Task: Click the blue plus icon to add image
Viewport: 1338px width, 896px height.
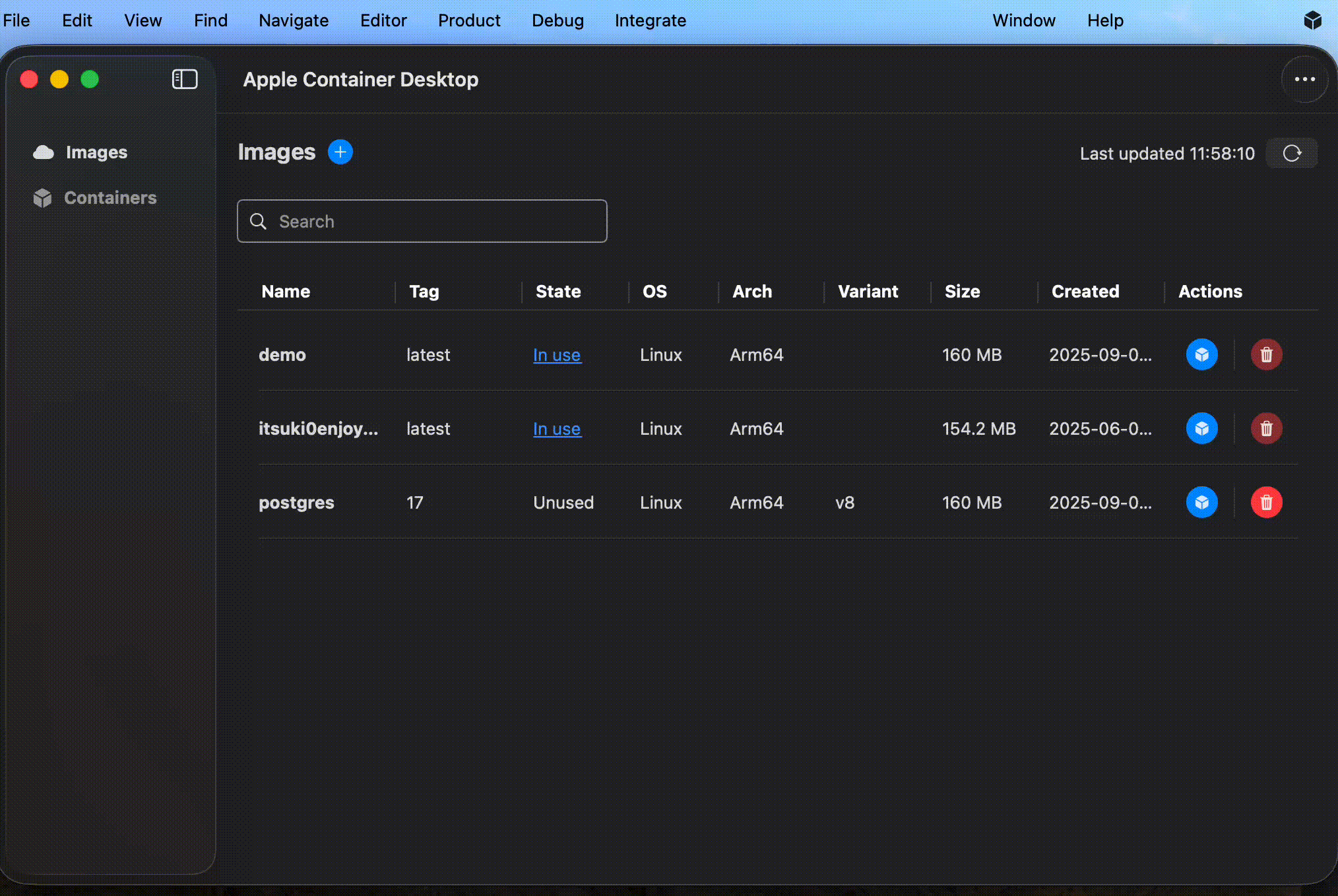Action: pyautogui.click(x=340, y=152)
